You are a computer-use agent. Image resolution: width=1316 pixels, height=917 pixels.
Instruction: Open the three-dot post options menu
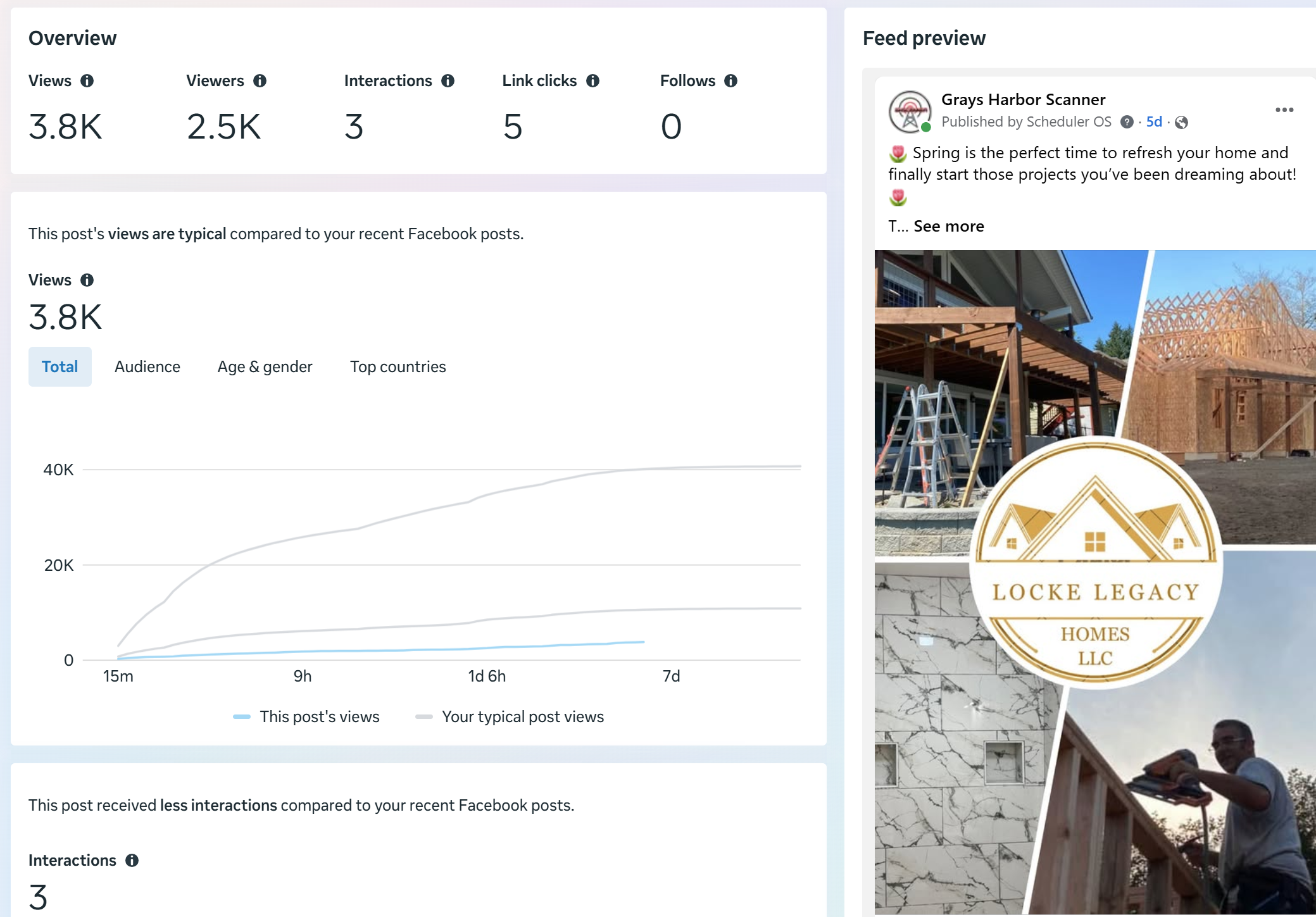(1284, 110)
